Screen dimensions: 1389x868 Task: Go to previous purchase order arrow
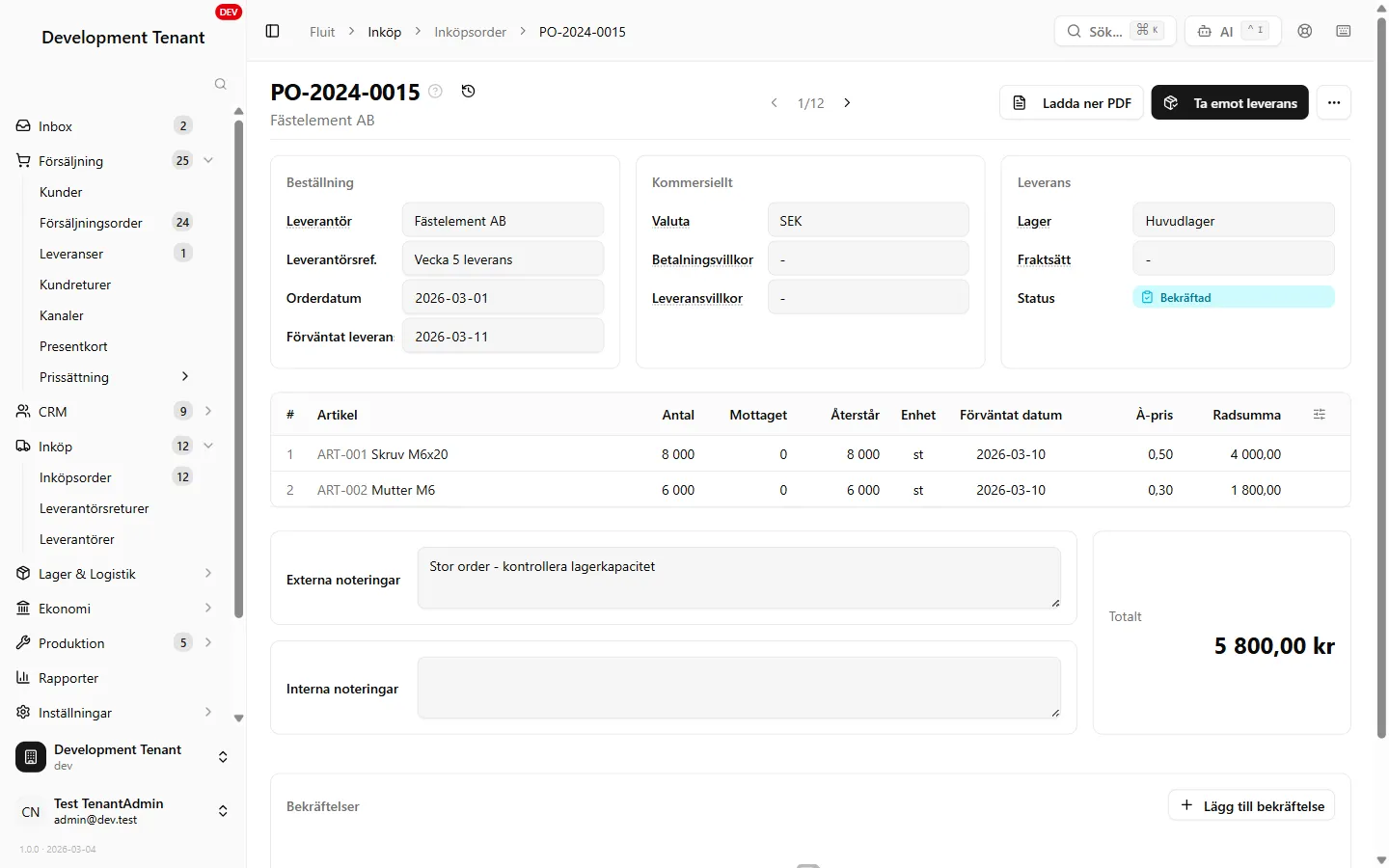point(774,102)
